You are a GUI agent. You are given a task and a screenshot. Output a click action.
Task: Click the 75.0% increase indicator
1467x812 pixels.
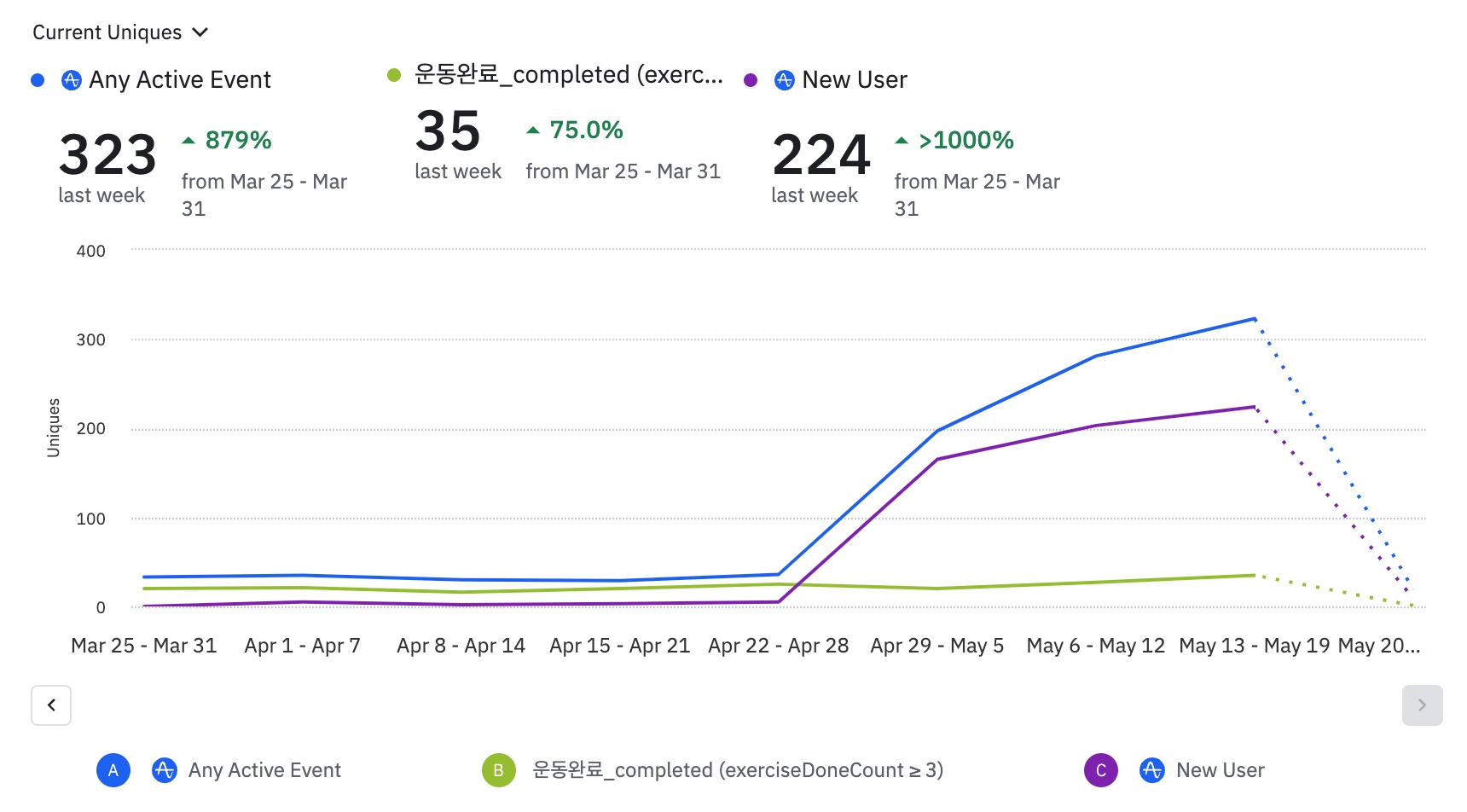tap(575, 130)
